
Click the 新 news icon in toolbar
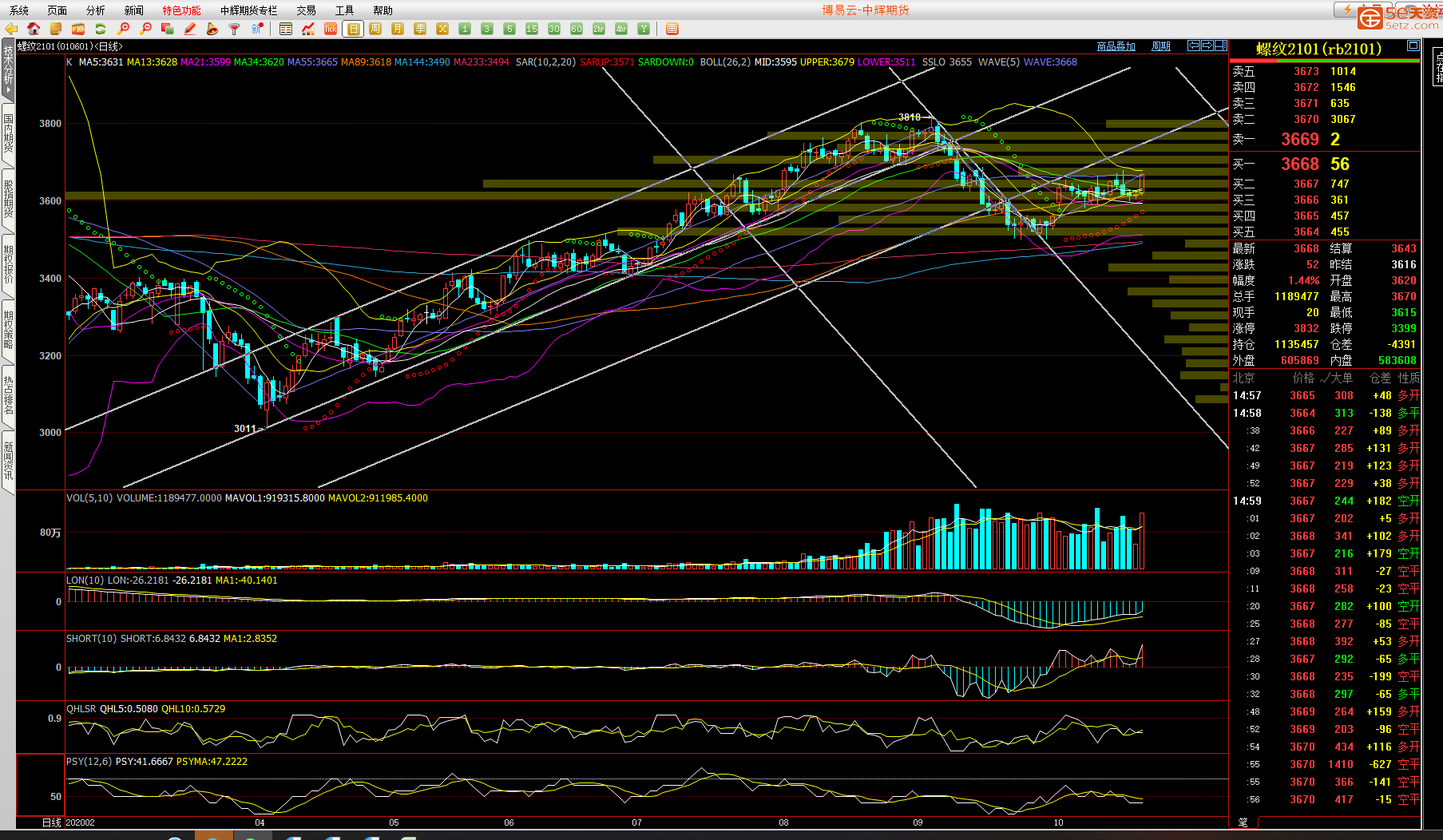tap(256, 29)
